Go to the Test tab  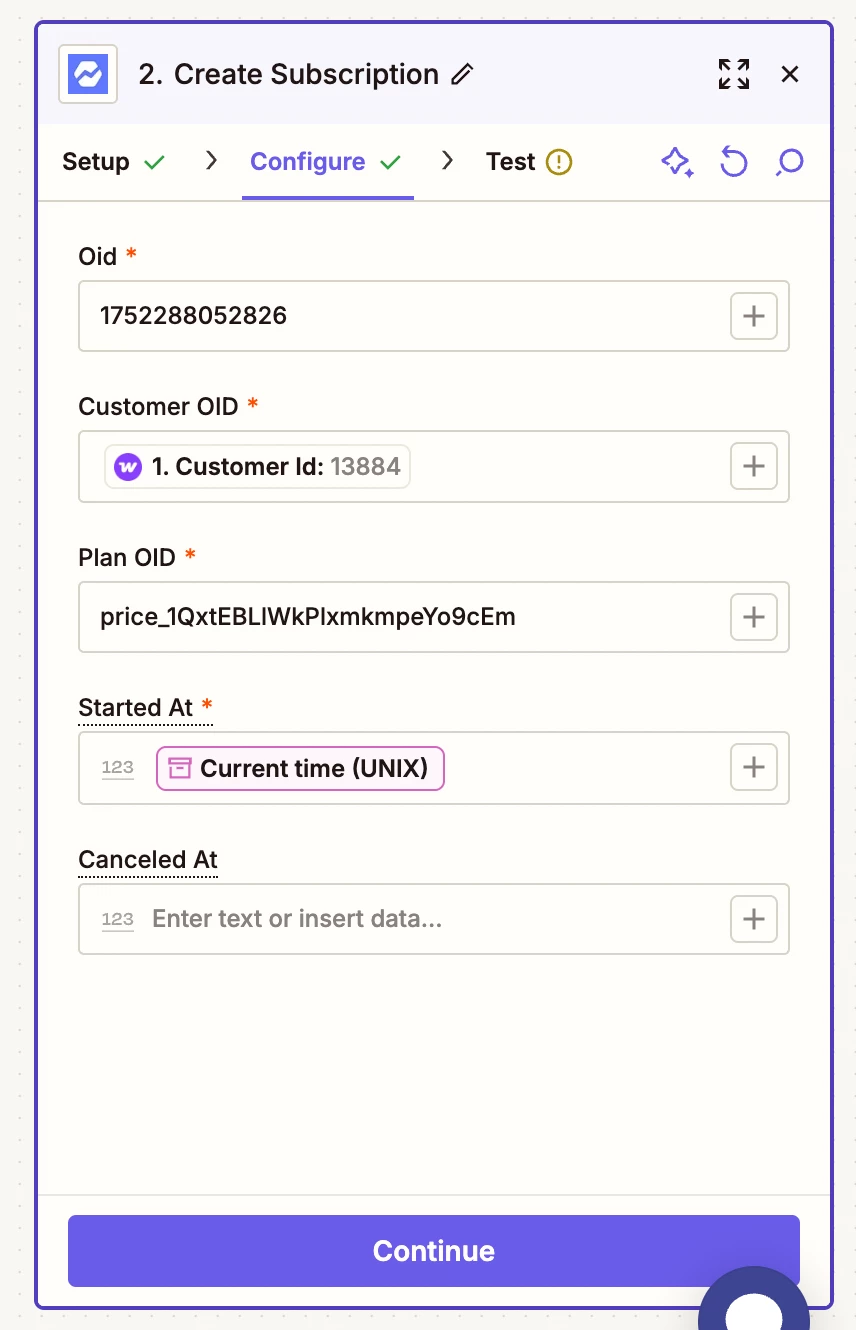[529, 162]
